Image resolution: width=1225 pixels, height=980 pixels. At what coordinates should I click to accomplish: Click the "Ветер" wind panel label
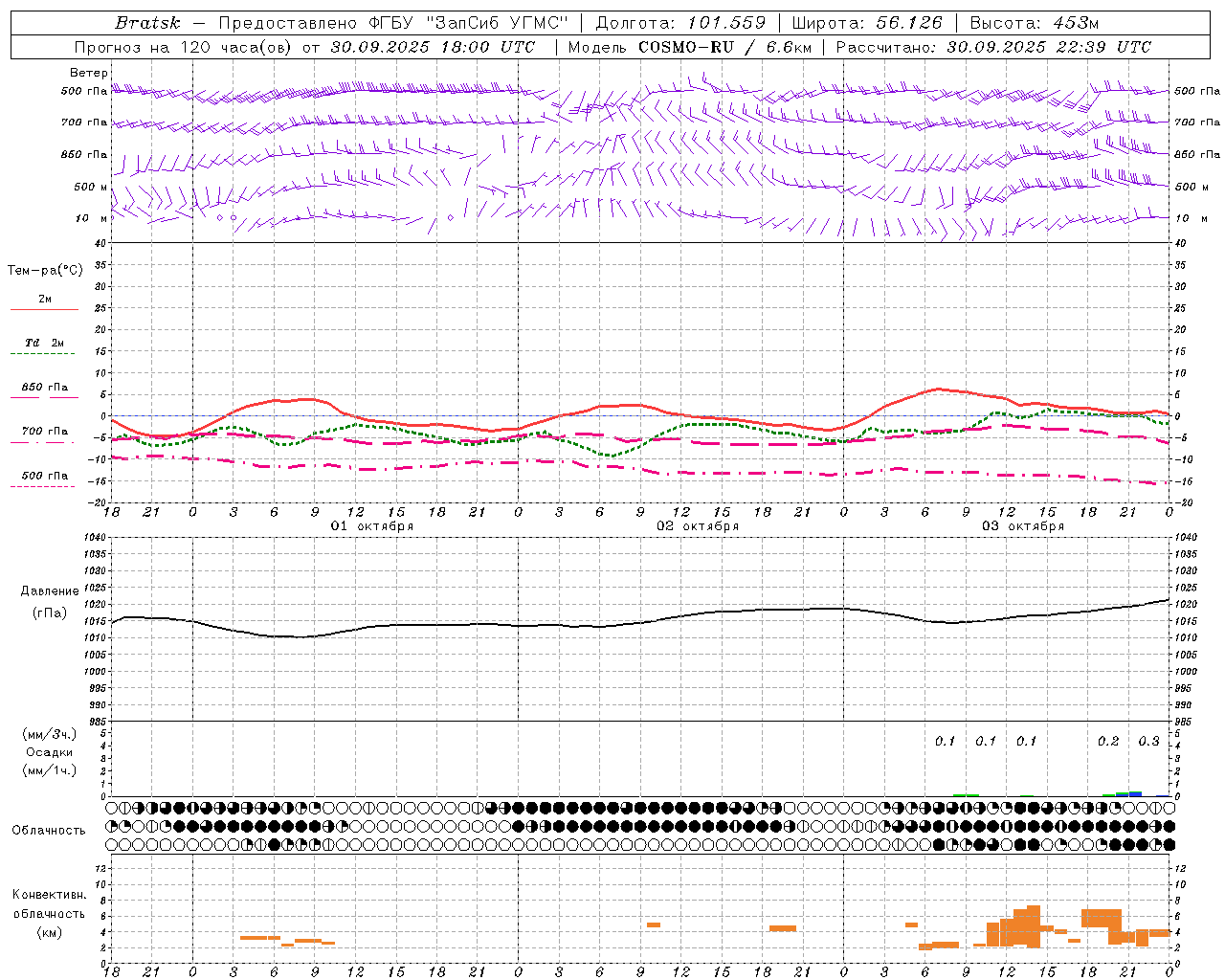88,74
